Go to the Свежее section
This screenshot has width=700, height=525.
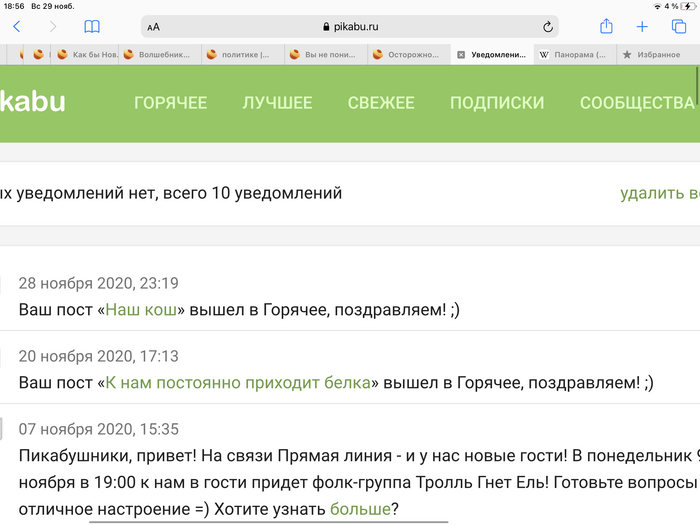pos(381,103)
